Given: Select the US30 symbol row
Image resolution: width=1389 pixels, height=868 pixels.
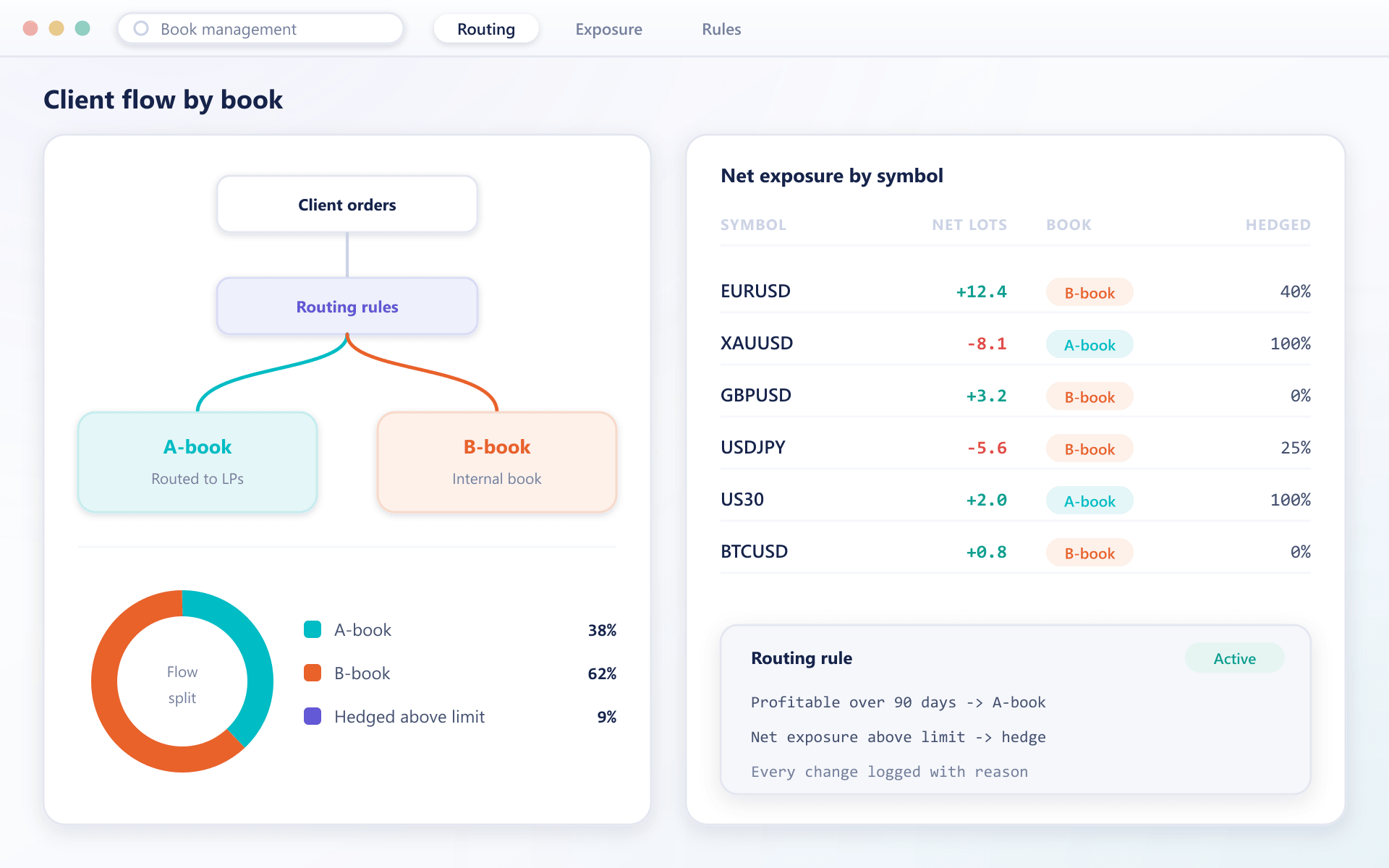Looking at the screenshot, I should pyautogui.click(x=1016, y=500).
